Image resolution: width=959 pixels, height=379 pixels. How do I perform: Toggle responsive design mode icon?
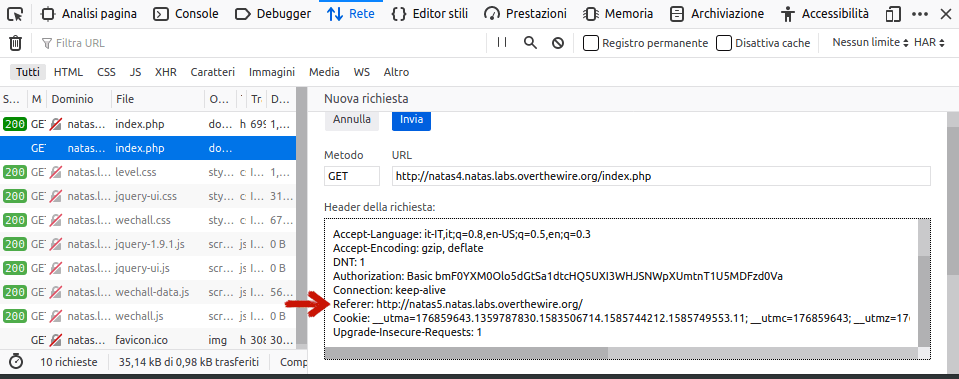click(894, 13)
